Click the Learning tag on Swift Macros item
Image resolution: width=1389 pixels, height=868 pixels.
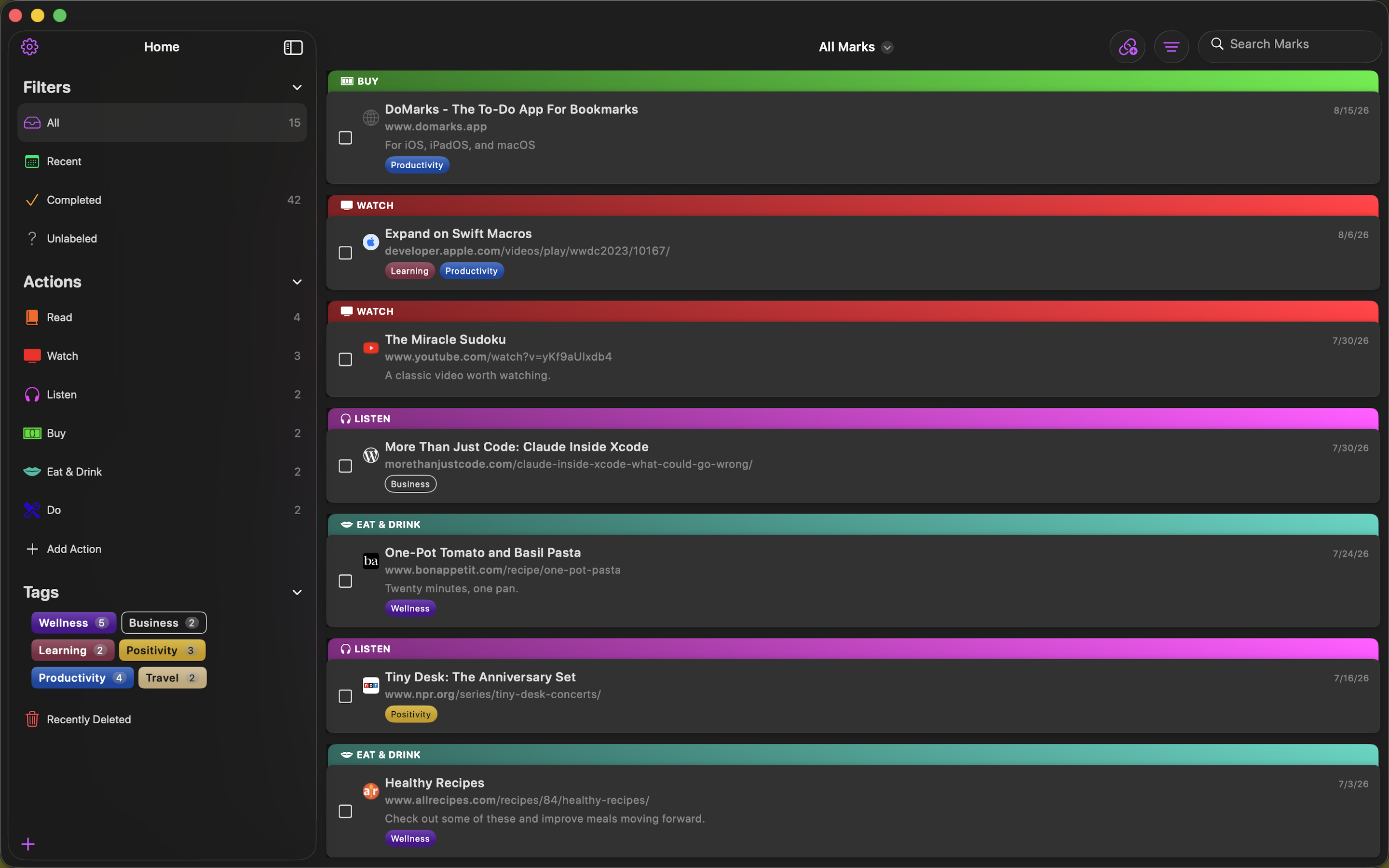(409, 271)
